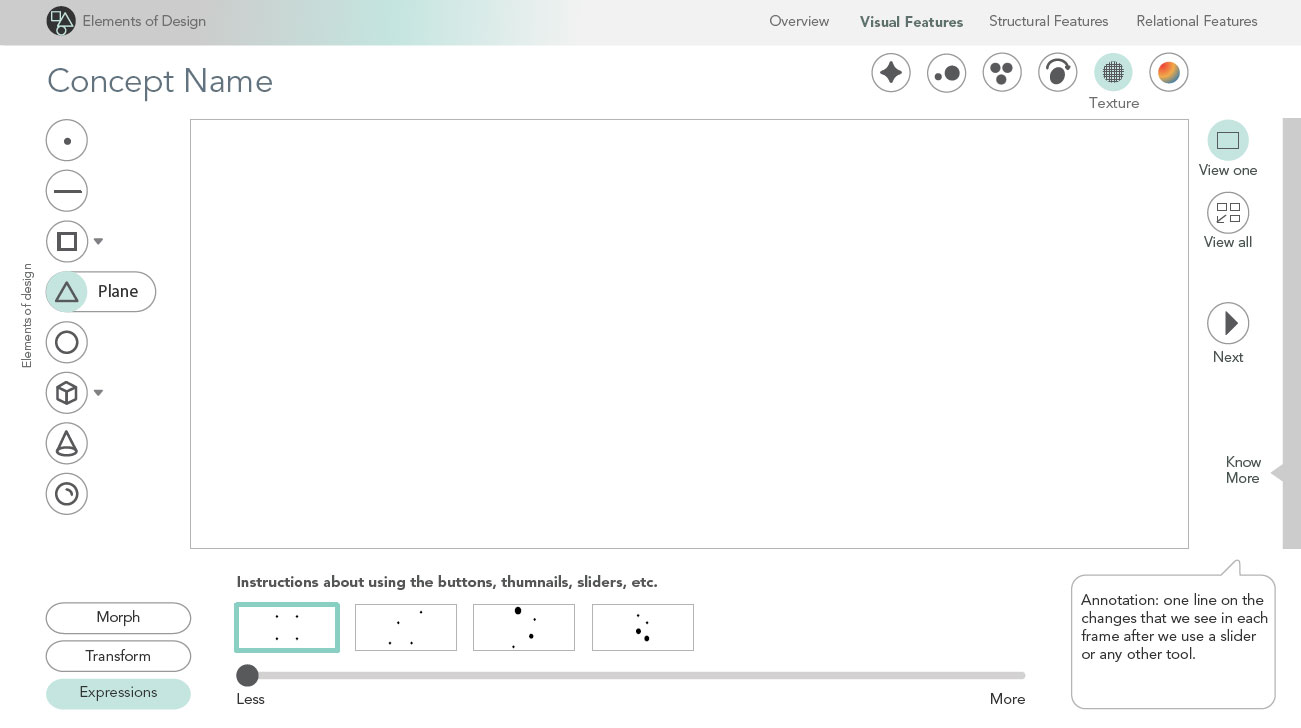Select the point (dot) element icon
Viewport: 1301px width, 728px height.
click(x=67, y=141)
